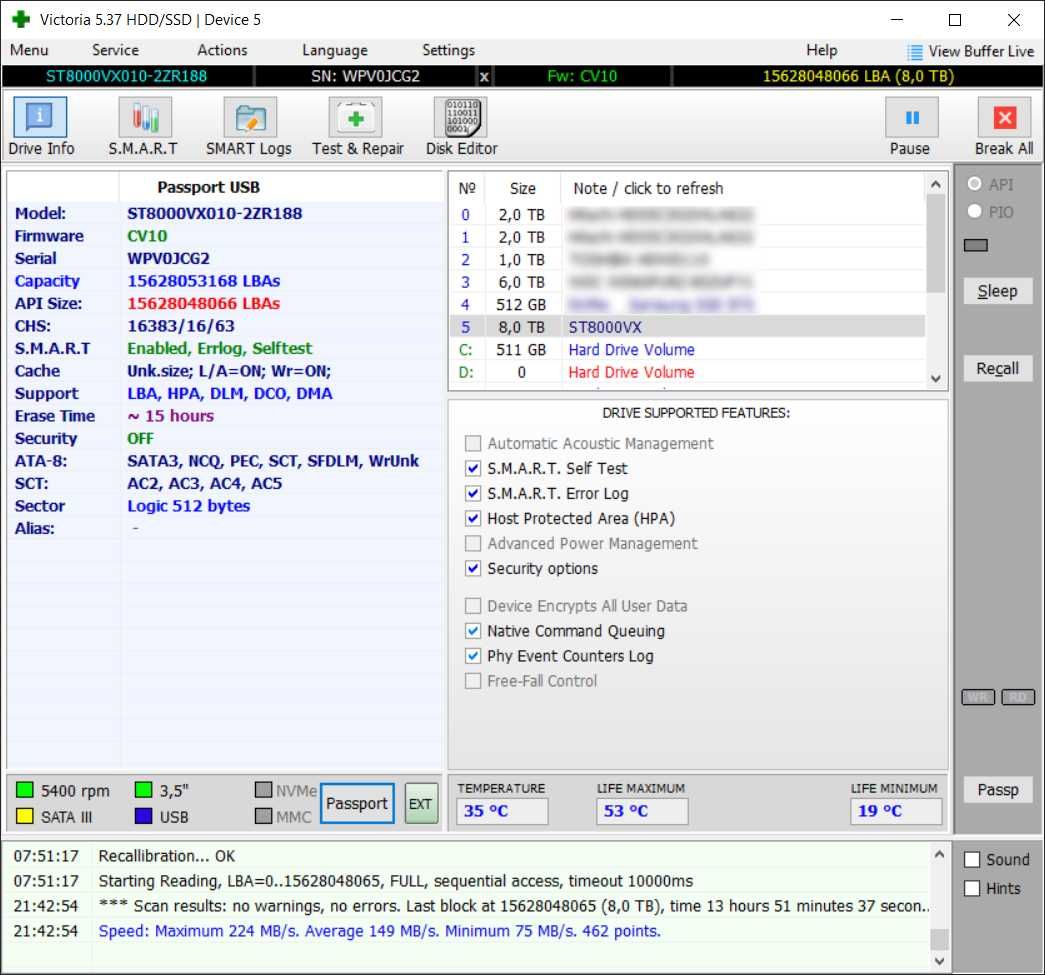Open the Settings menu
The width and height of the screenshot is (1045, 975).
(x=449, y=50)
